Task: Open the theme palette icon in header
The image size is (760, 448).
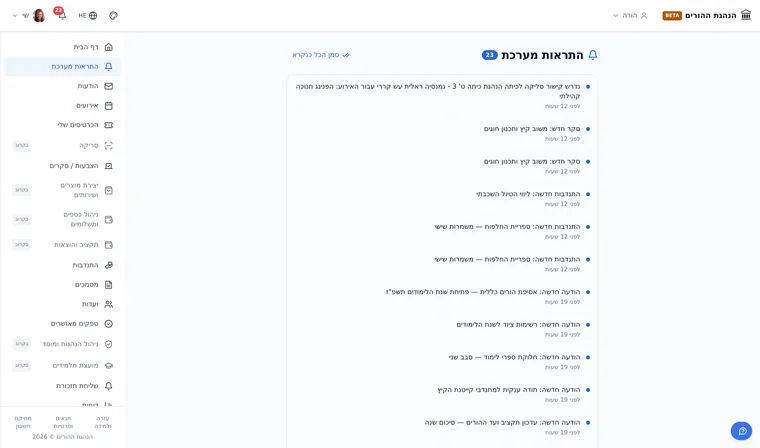Action: point(113,16)
